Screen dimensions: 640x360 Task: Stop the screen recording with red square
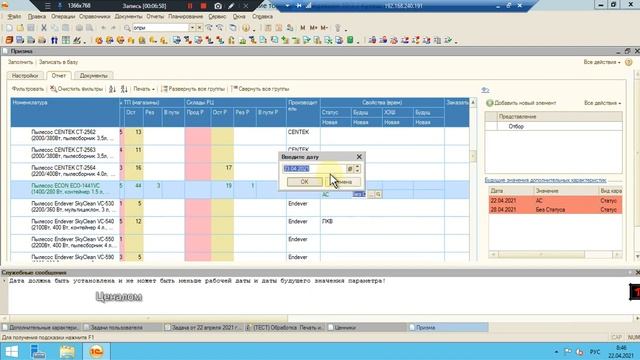(x=204, y=6)
